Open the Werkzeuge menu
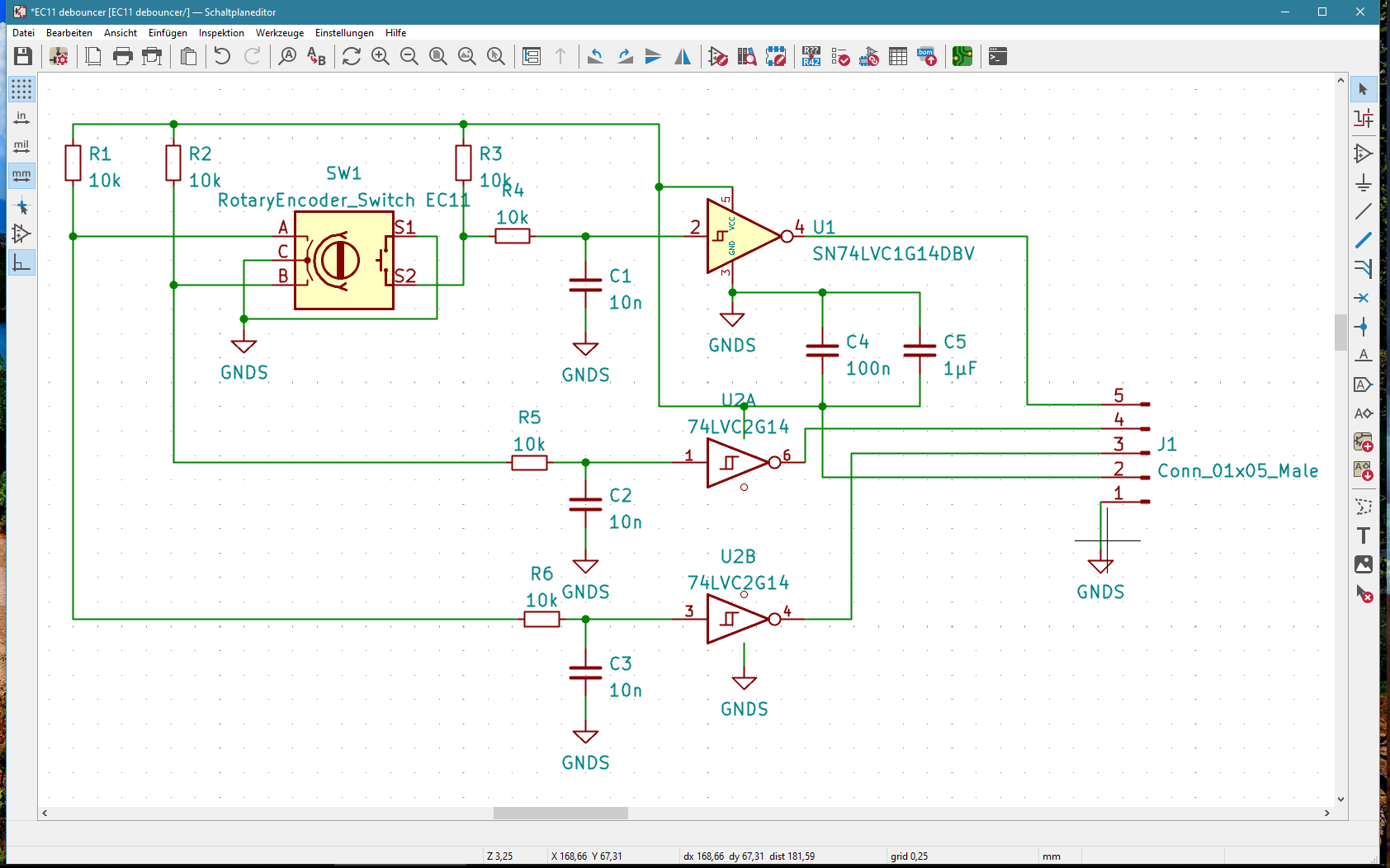The image size is (1390, 868). 279,33
